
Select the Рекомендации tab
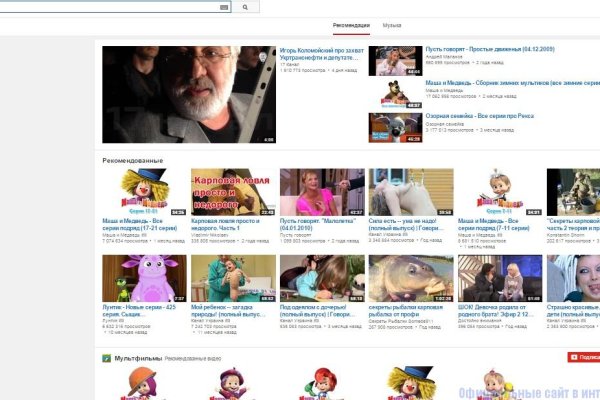pos(351,25)
